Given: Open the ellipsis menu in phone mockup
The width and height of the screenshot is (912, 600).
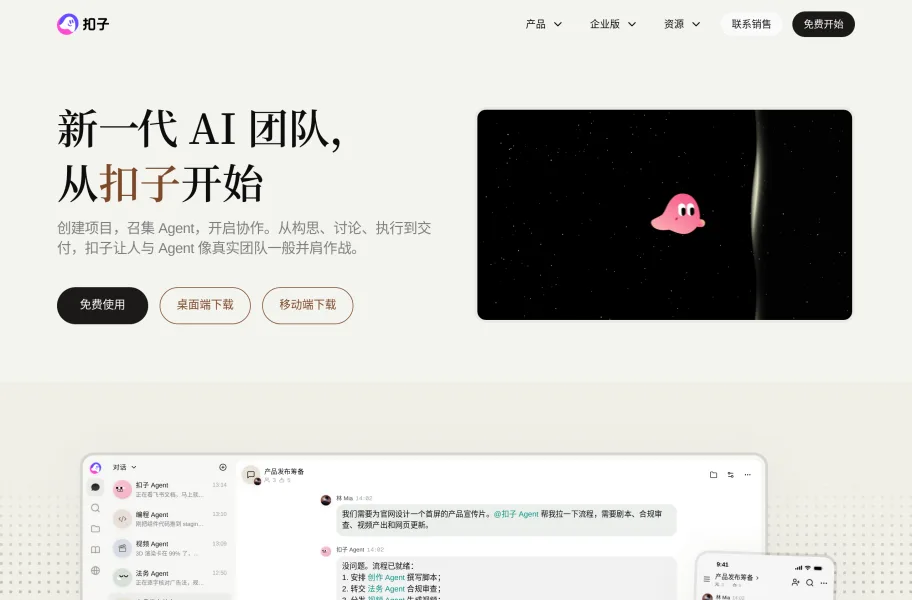Looking at the screenshot, I should 824,583.
